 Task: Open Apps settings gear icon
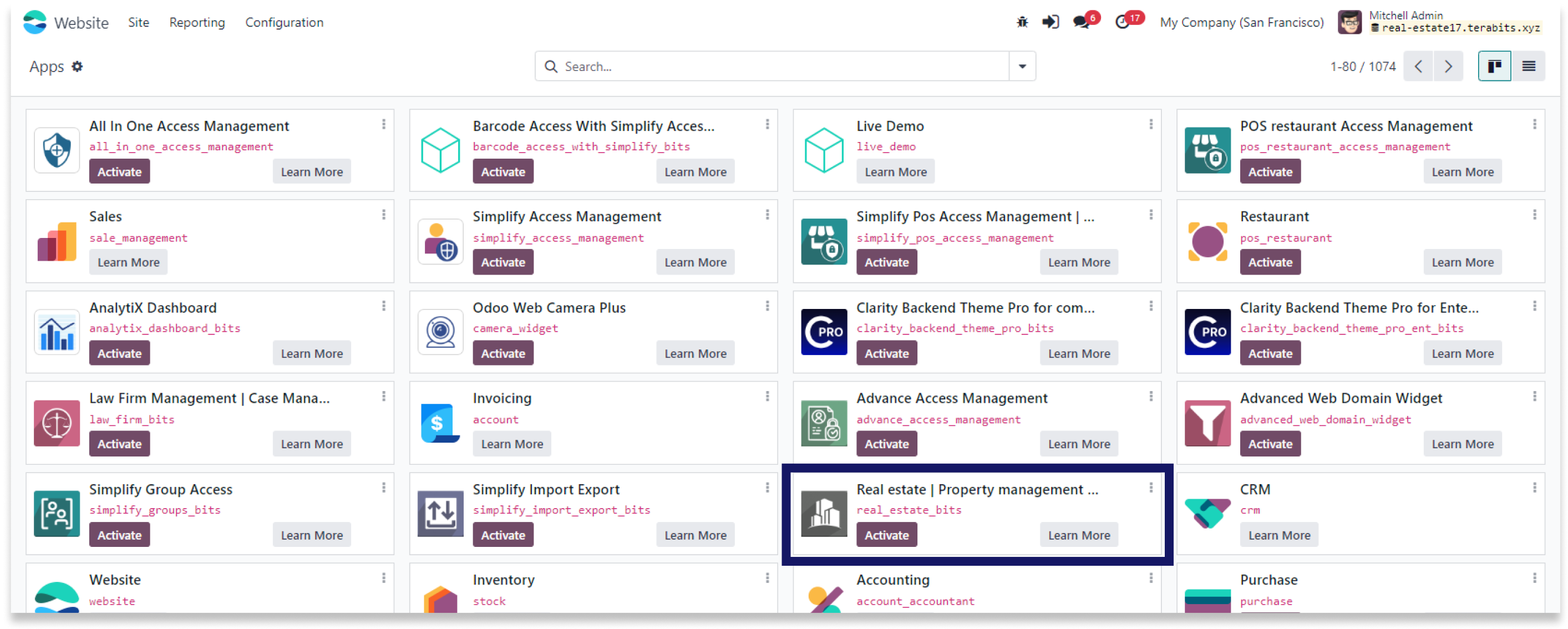coord(77,67)
